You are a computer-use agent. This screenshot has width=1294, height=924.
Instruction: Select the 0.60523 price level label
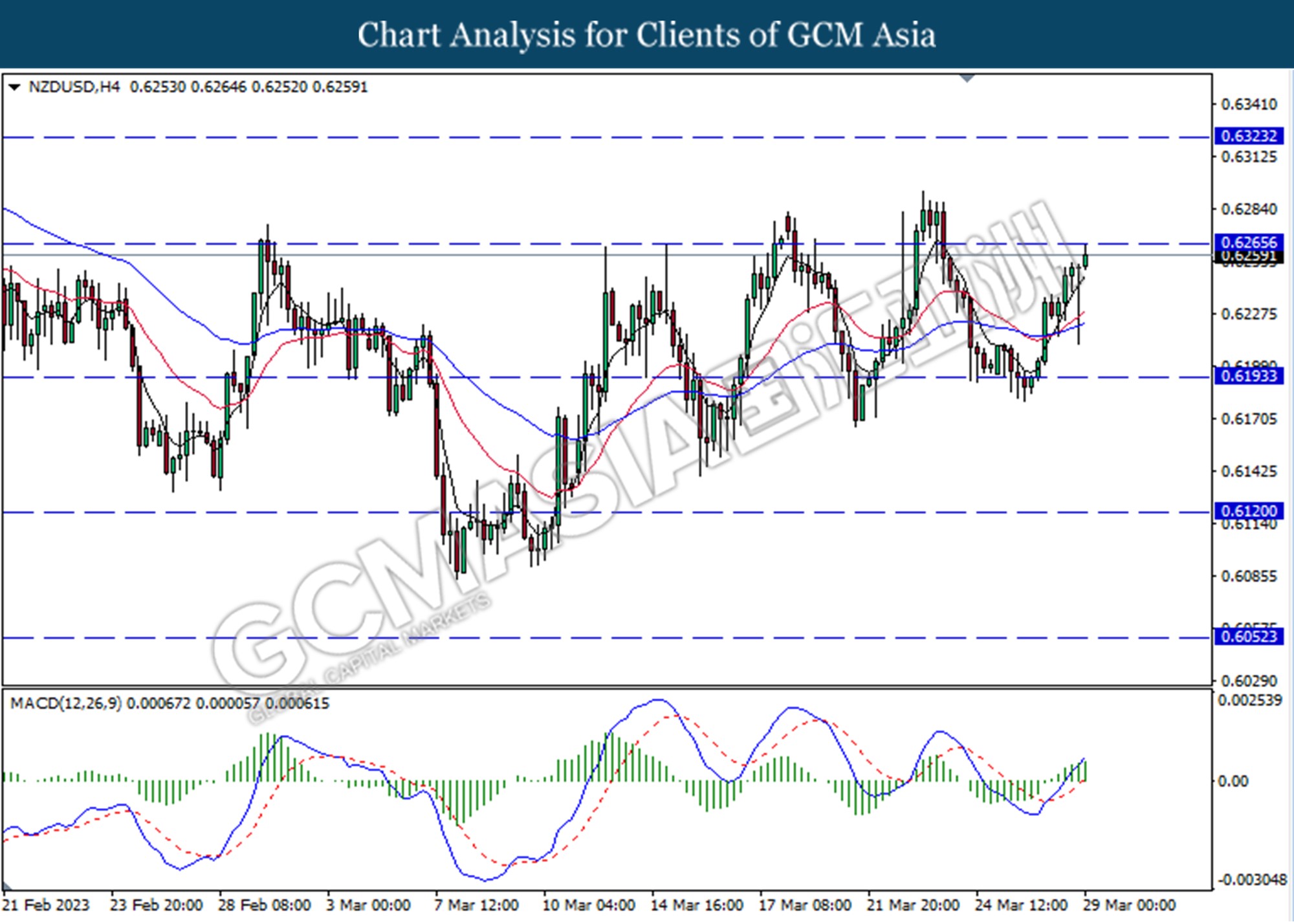pyautogui.click(x=1249, y=637)
